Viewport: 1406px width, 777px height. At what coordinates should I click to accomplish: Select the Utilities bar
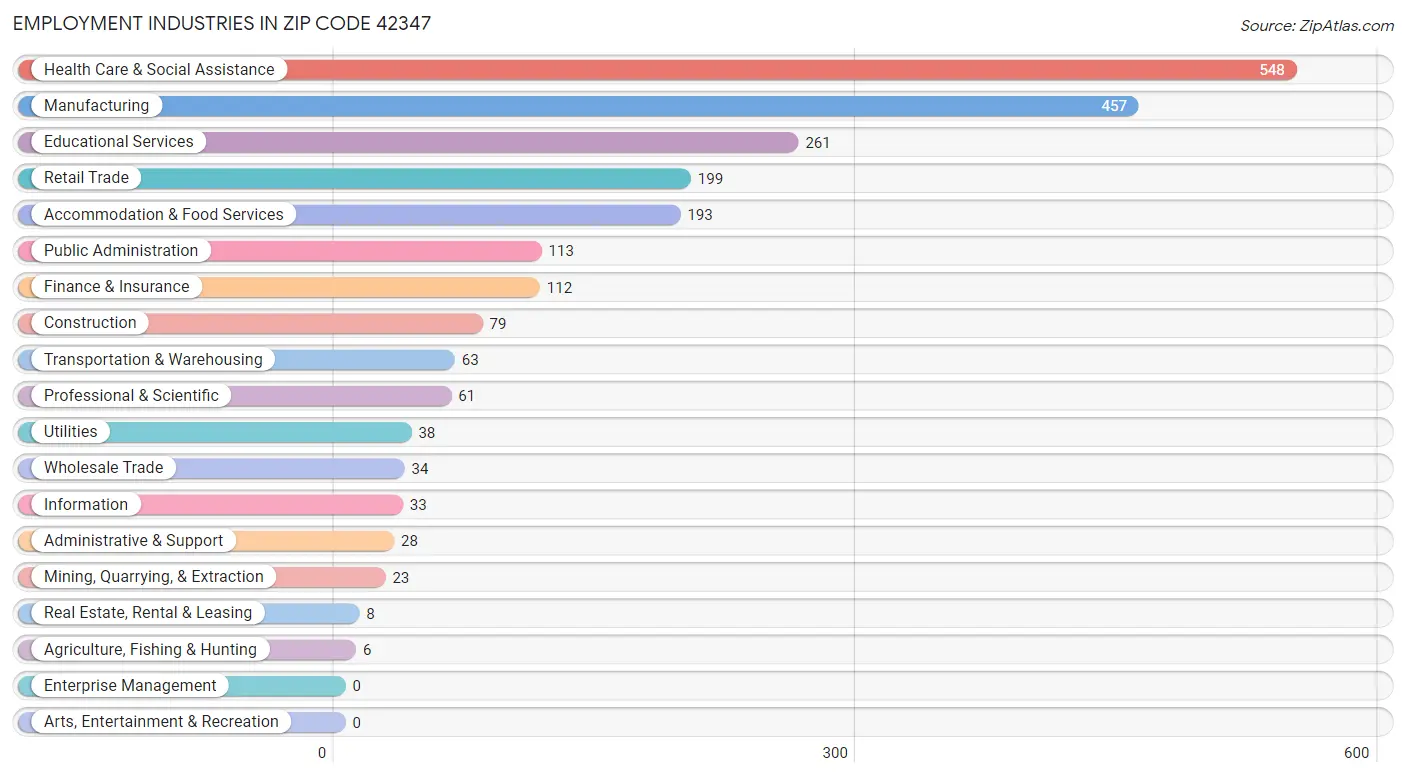(x=214, y=432)
